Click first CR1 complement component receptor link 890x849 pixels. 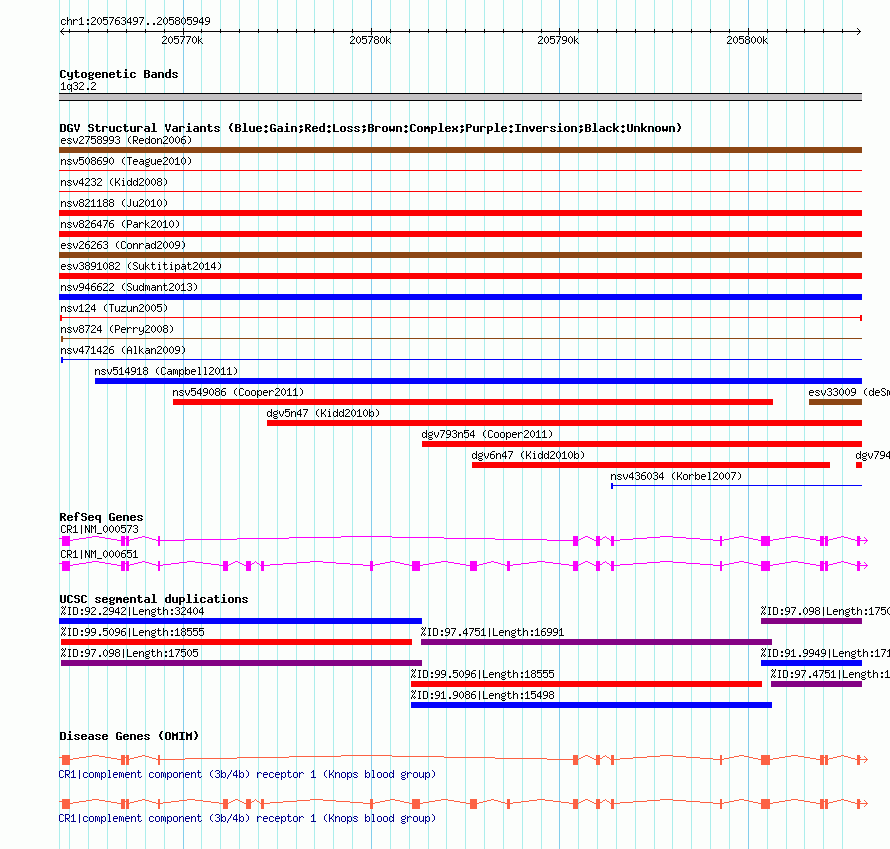tap(247, 774)
